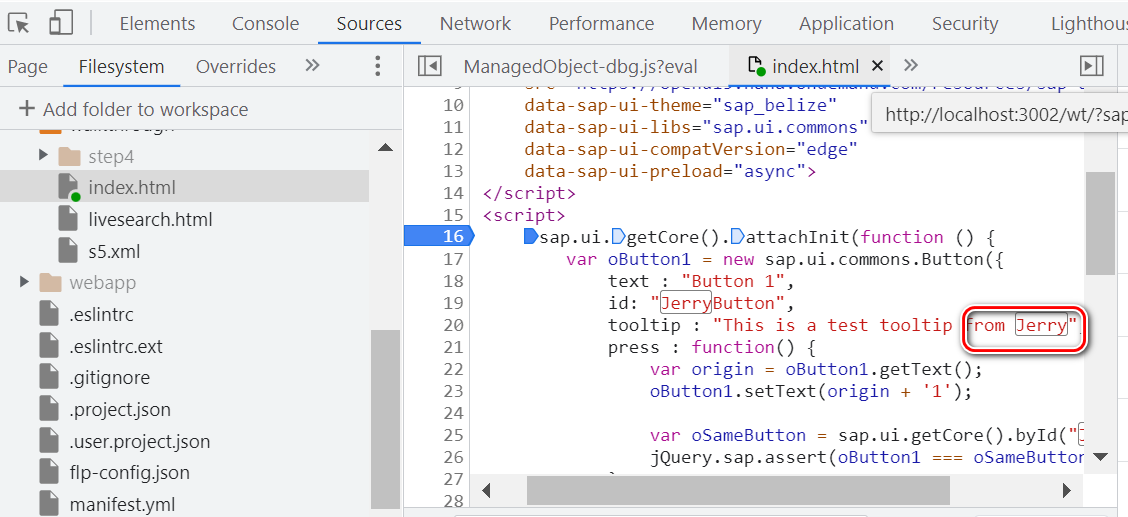Open the manifest.yml file
The height and width of the screenshot is (517, 1128).
122,505
